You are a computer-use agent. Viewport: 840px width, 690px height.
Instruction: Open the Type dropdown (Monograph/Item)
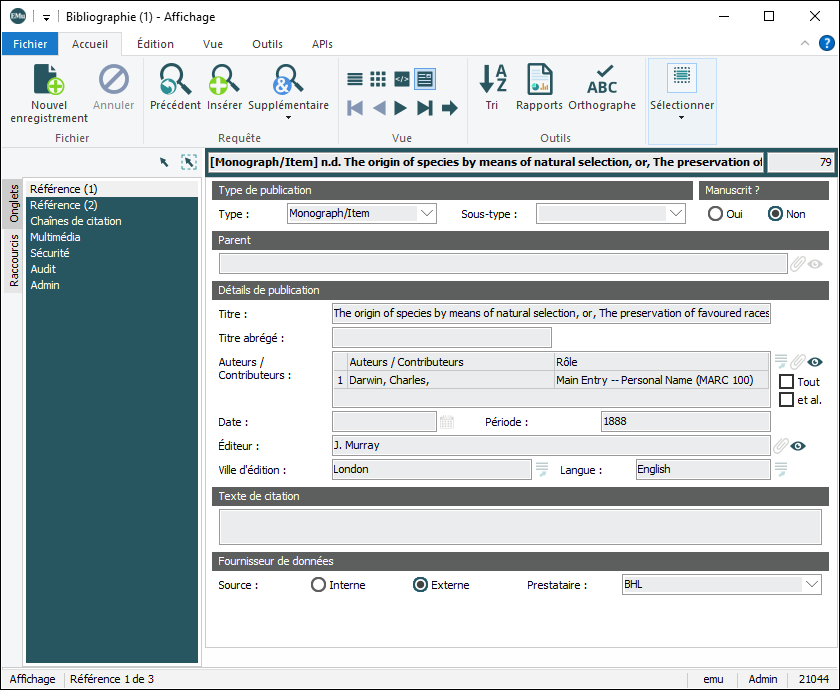pos(427,213)
